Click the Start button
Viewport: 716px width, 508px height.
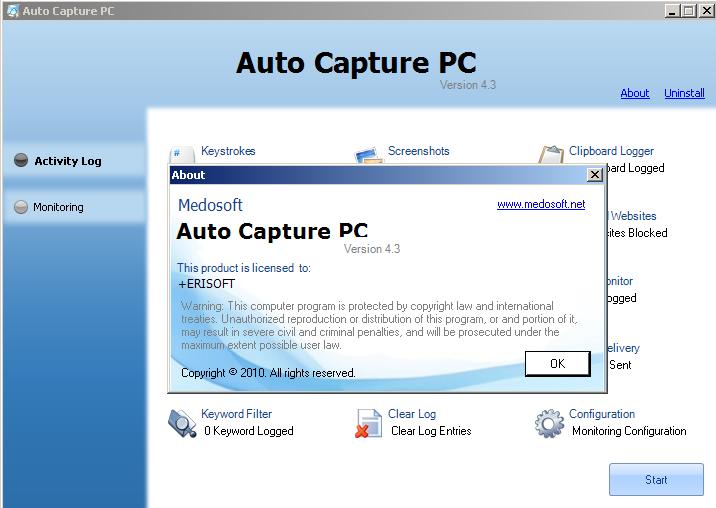coord(656,480)
